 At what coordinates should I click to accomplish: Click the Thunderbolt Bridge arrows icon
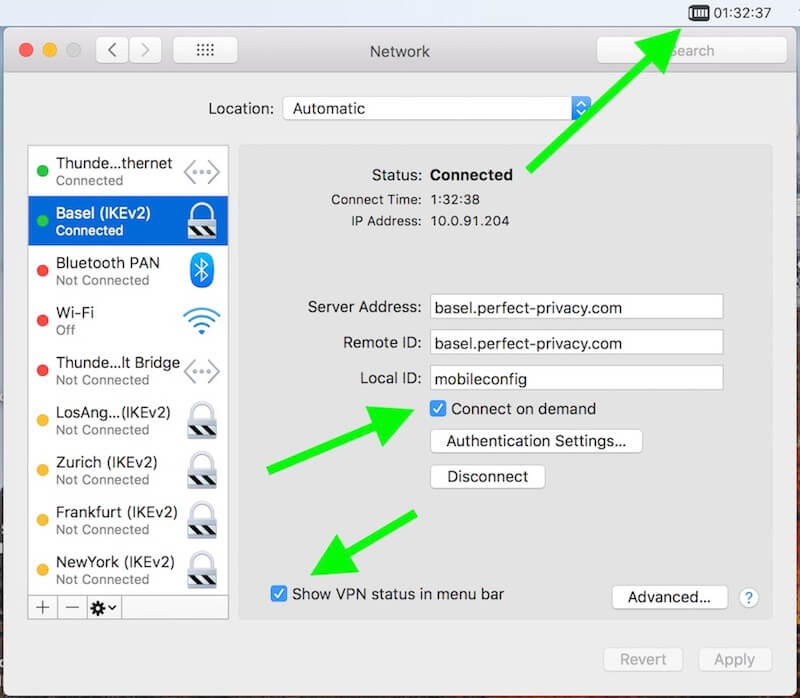pyautogui.click(x=202, y=371)
